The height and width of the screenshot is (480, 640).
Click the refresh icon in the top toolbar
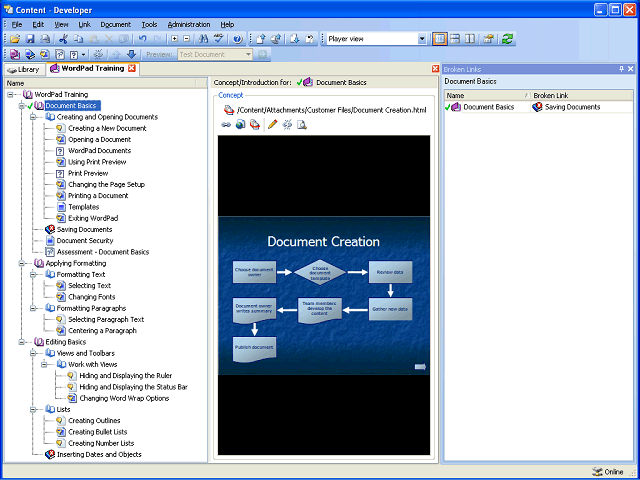coord(507,39)
